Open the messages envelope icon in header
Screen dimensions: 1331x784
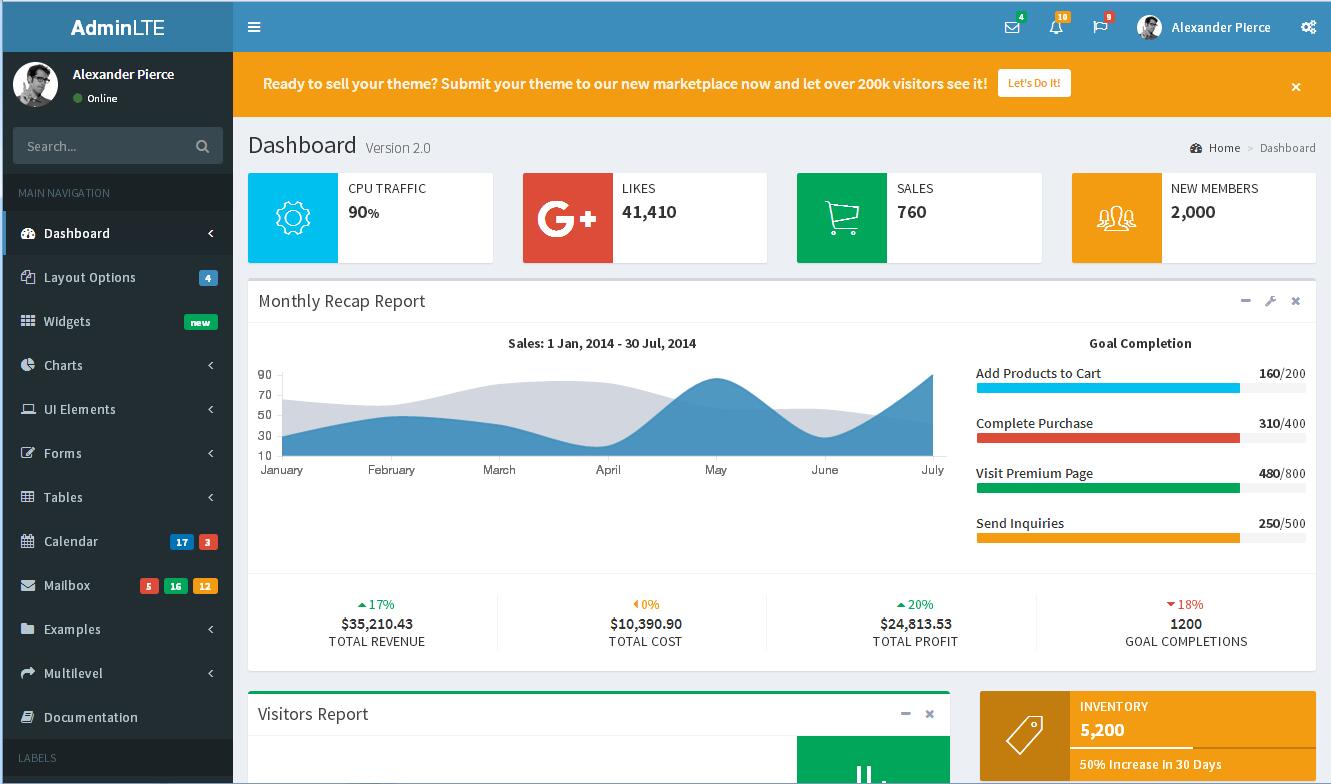click(1012, 27)
